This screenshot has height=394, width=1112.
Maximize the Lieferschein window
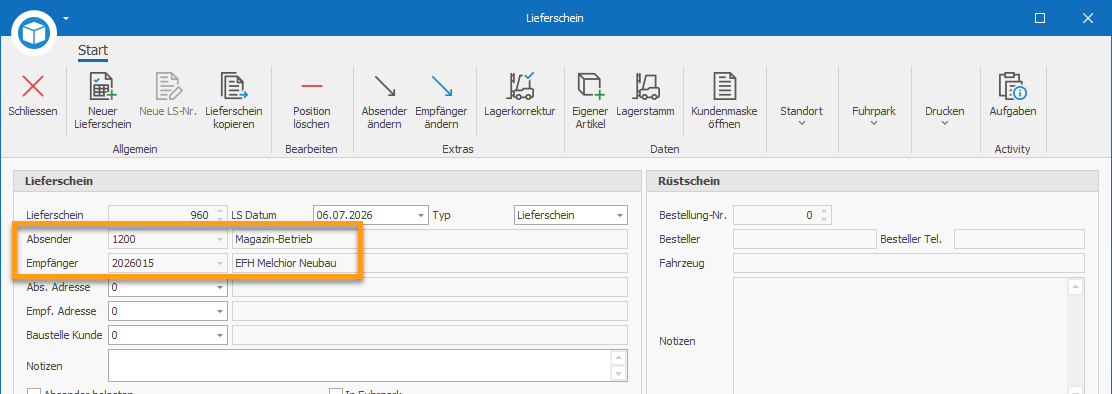click(x=1040, y=18)
